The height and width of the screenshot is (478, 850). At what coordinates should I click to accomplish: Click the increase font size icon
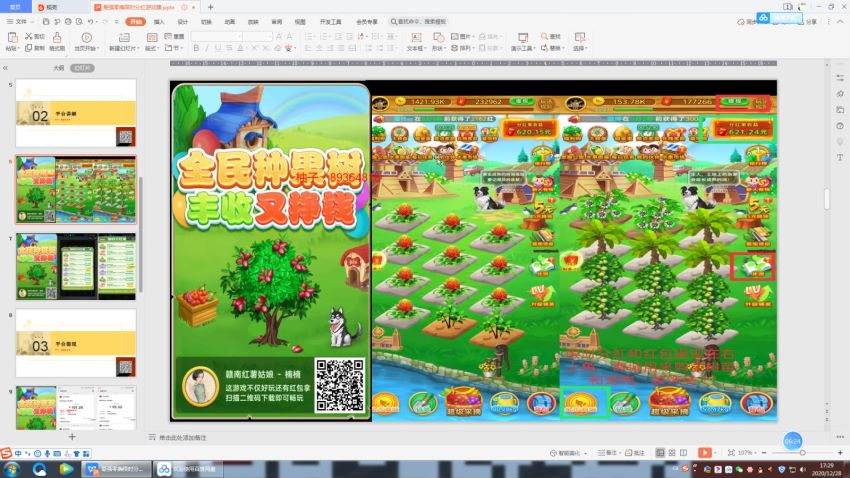pyautogui.click(x=279, y=36)
